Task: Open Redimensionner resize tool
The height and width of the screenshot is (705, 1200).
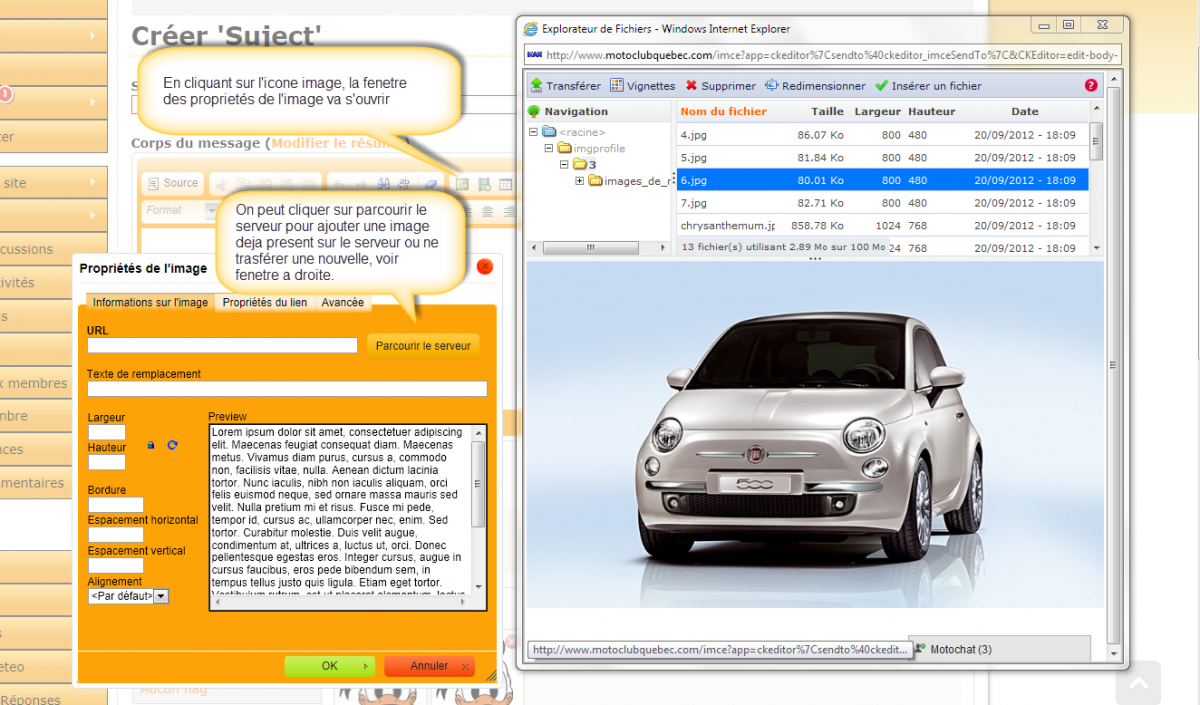Action: [815, 86]
